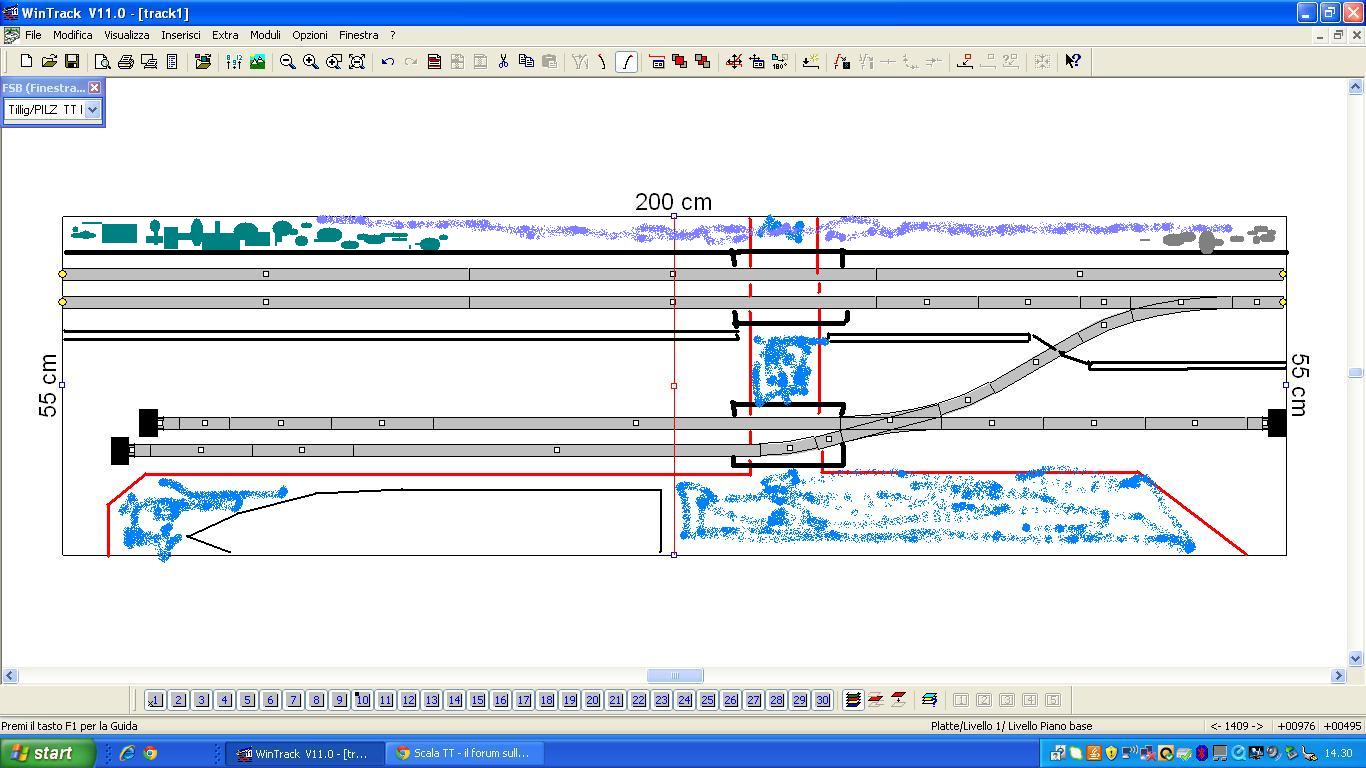Image resolution: width=1366 pixels, height=768 pixels.
Task: Click the parts list icon
Action: [172, 61]
